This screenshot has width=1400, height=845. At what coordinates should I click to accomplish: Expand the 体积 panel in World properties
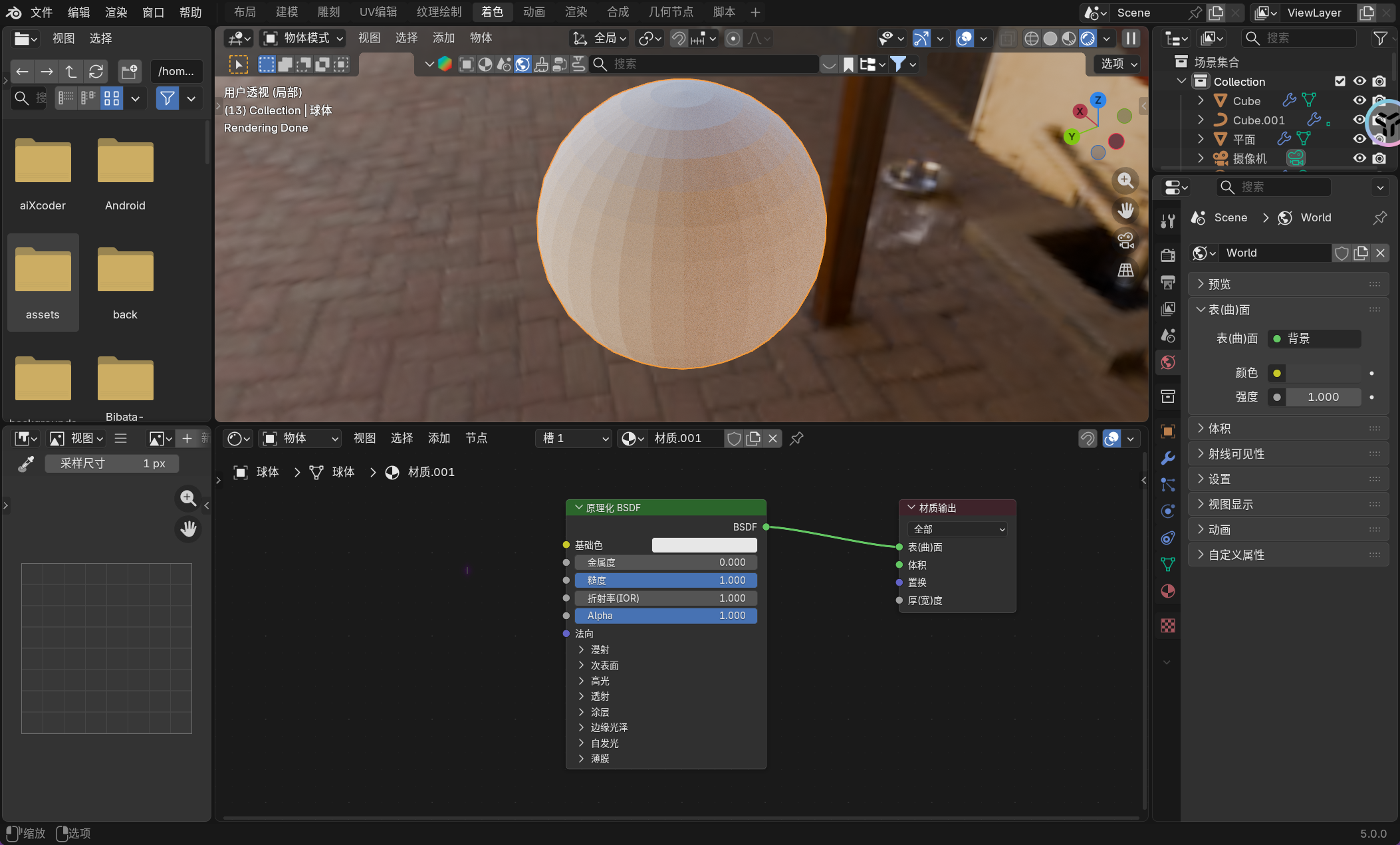click(1219, 428)
